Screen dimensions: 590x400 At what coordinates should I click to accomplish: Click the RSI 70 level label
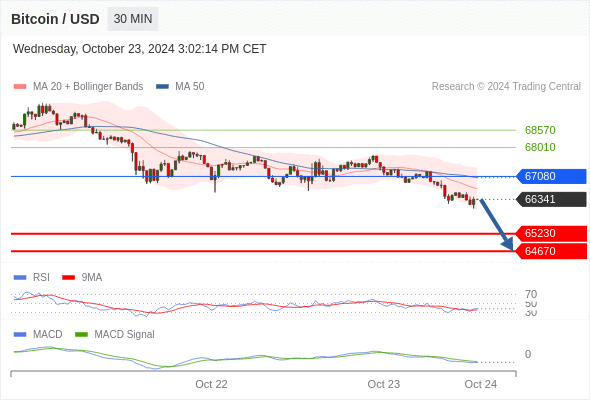tap(531, 294)
